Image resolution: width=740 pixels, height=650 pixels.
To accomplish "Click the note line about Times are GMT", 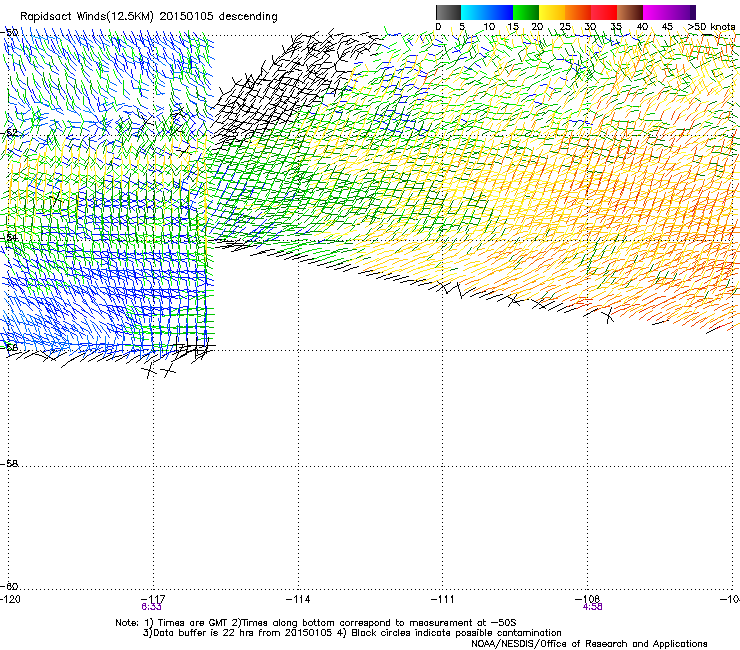I will click(x=316, y=623).
